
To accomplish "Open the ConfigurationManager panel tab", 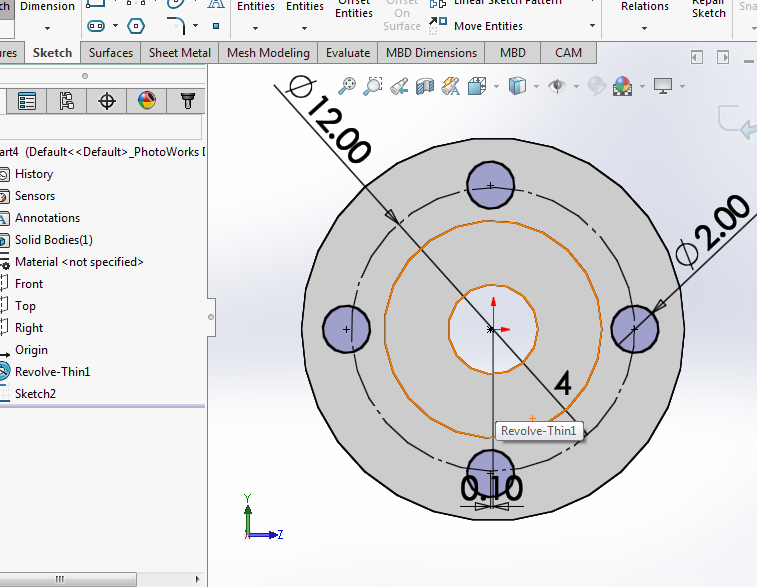I will (x=67, y=101).
